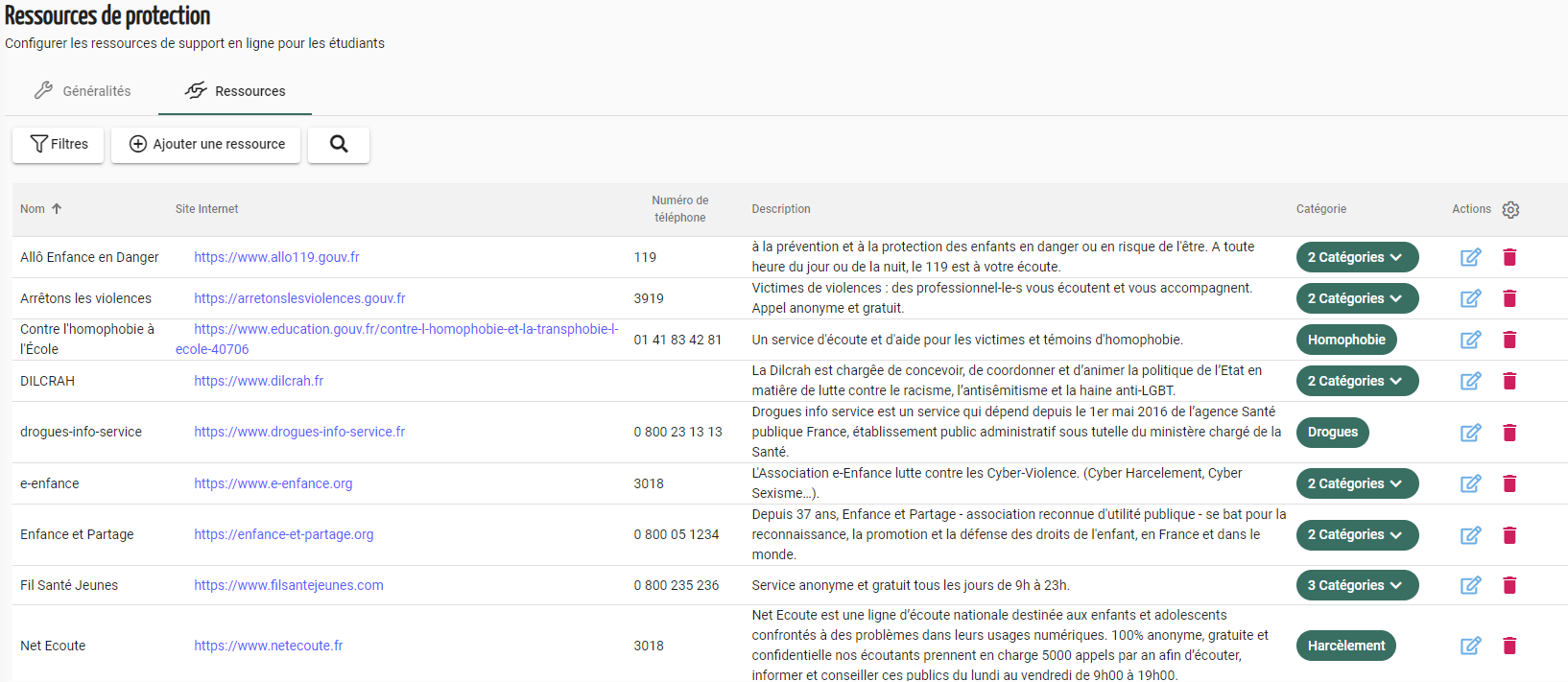This screenshot has height=682, width=1568.
Task: Select phone number 01 41 83 42 81
Action: [677, 340]
